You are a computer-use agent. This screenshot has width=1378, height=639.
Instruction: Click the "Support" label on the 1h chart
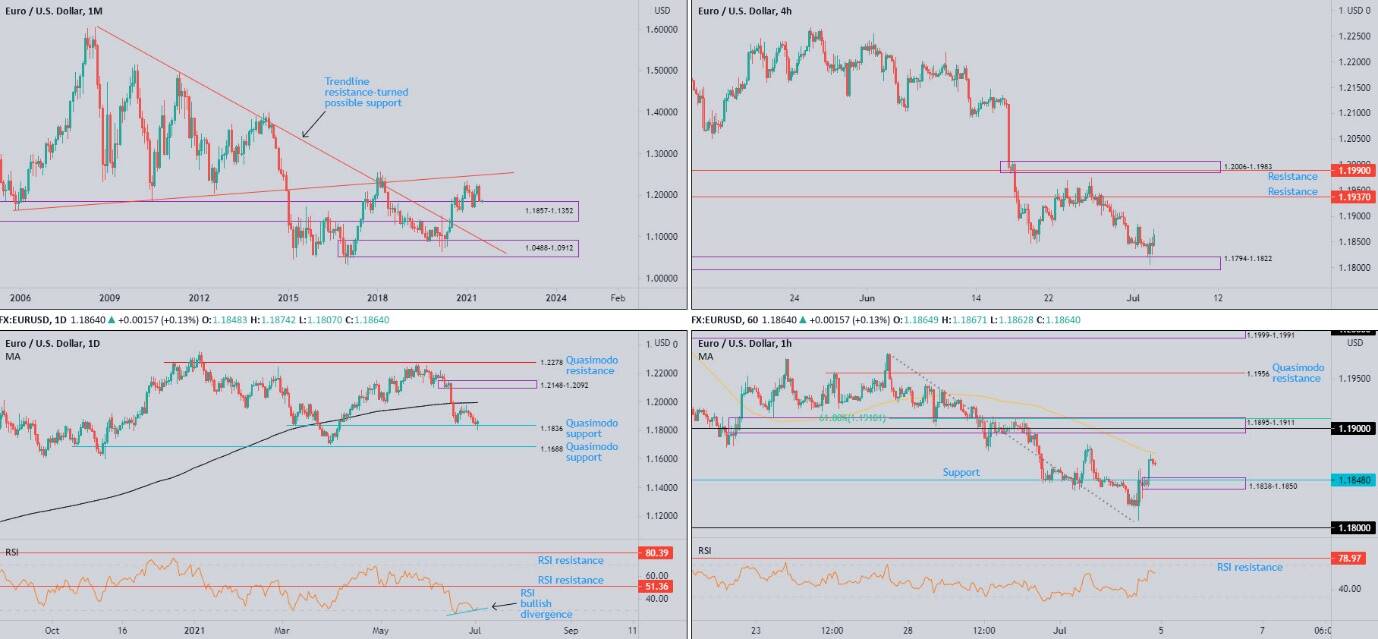pyautogui.click(x=961, y=472)
